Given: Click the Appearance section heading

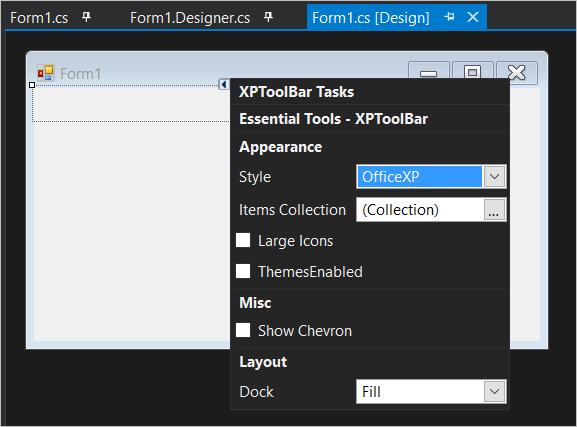Looking at the screenshot, I should [x=280, y=147].
